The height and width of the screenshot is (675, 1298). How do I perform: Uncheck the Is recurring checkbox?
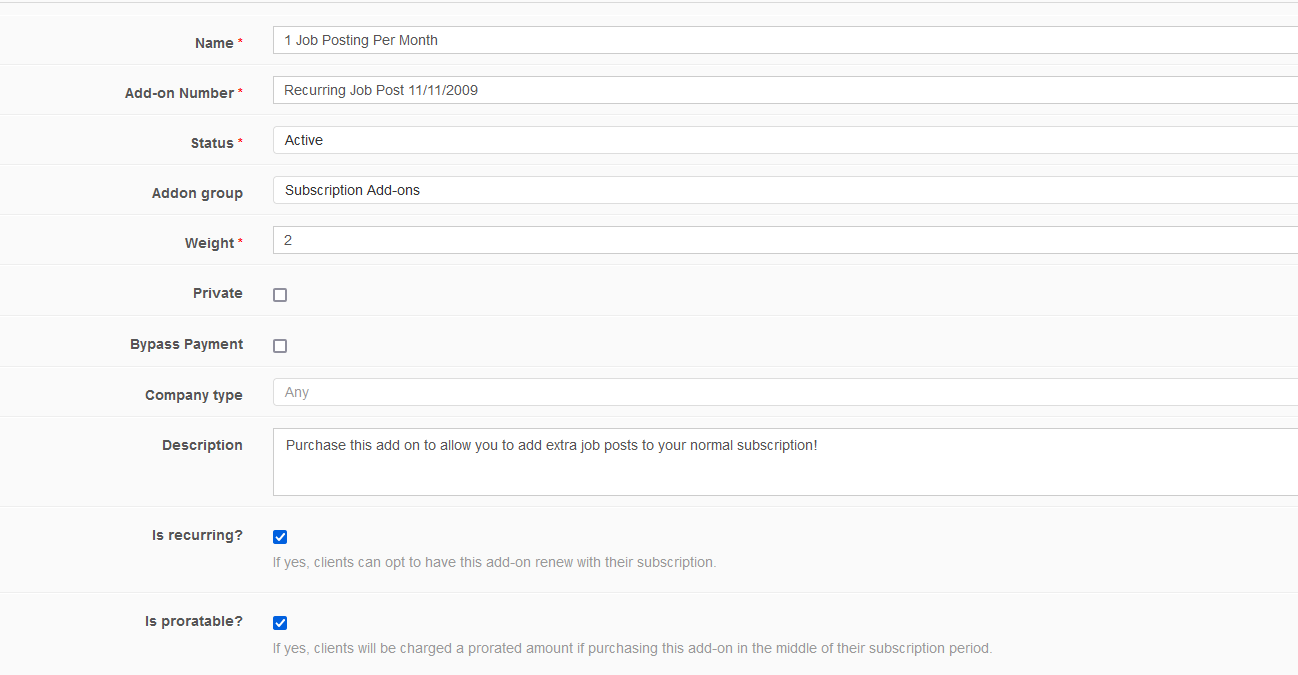pos(280,537)
